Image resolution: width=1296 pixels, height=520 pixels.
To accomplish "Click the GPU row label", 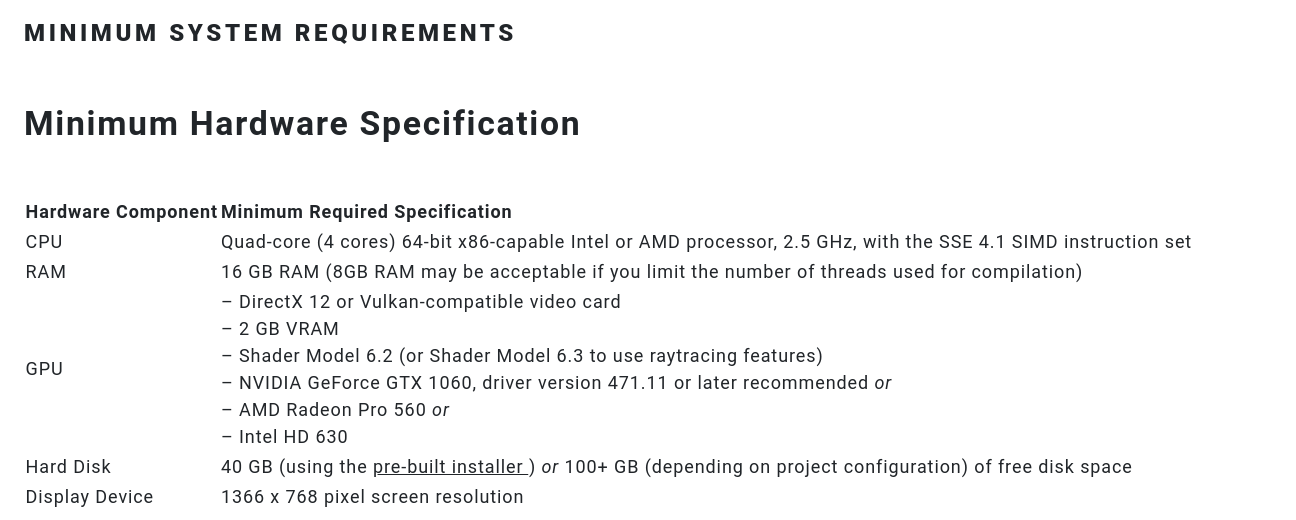I will 44,369.
